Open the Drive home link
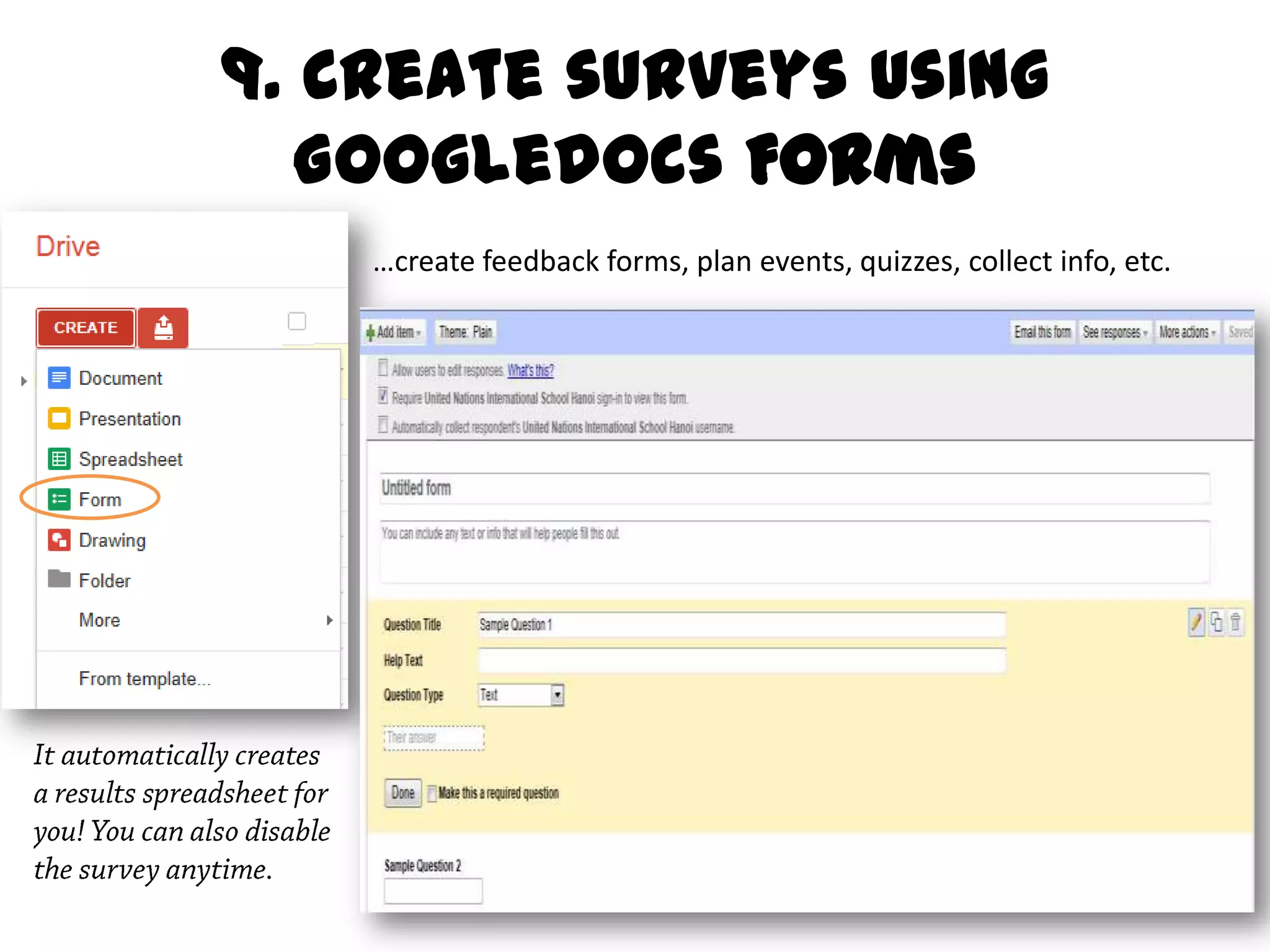 [68, 246]
